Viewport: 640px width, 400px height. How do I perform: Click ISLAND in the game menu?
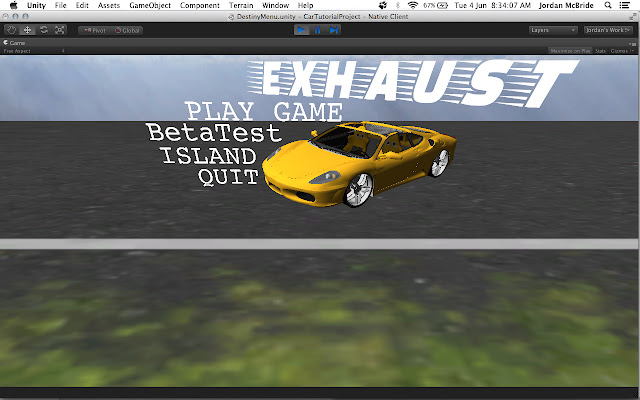(x=208, y=156)
